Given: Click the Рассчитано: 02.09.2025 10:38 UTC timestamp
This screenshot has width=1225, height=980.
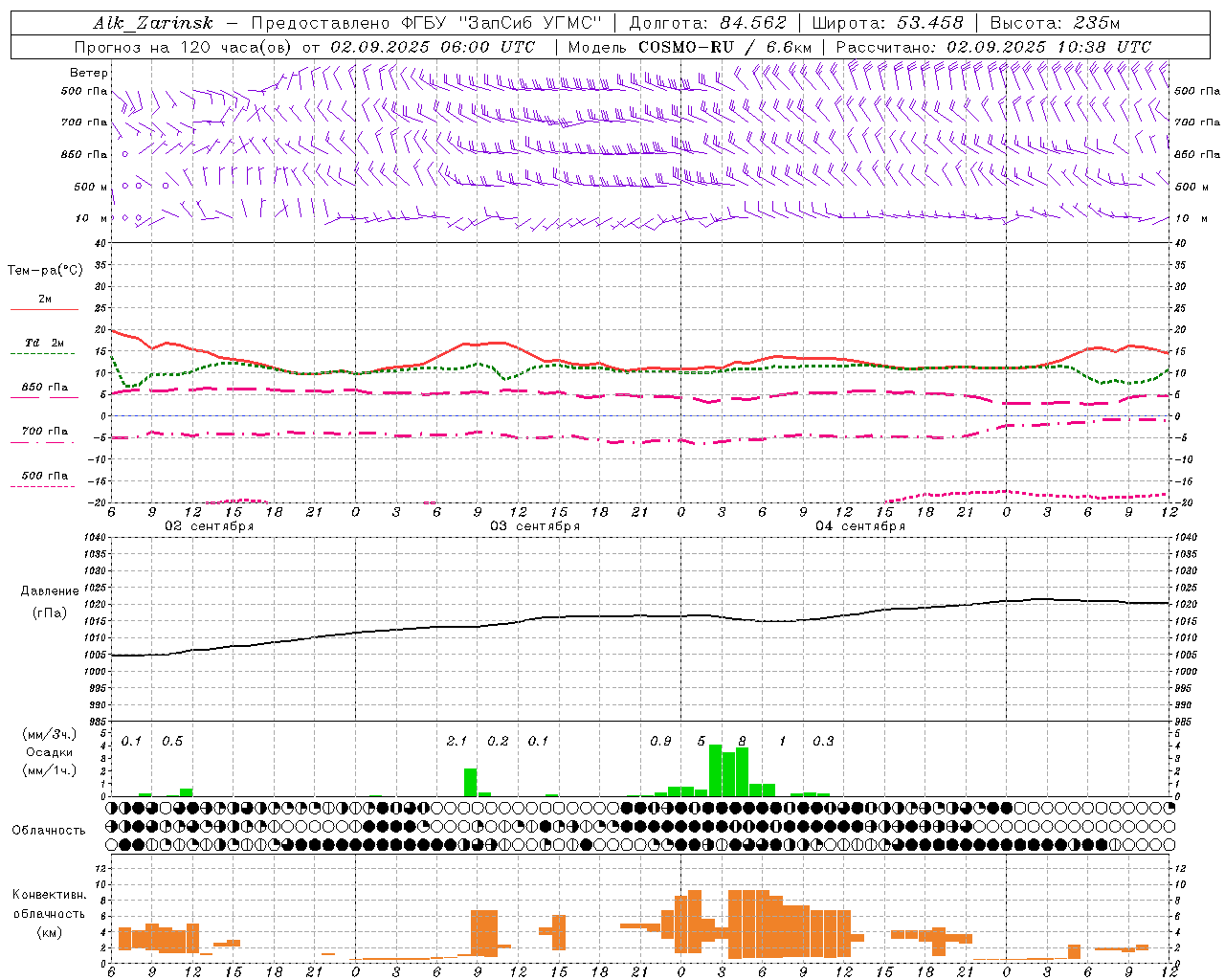Looking at the screenshot, I should point(993,47).
